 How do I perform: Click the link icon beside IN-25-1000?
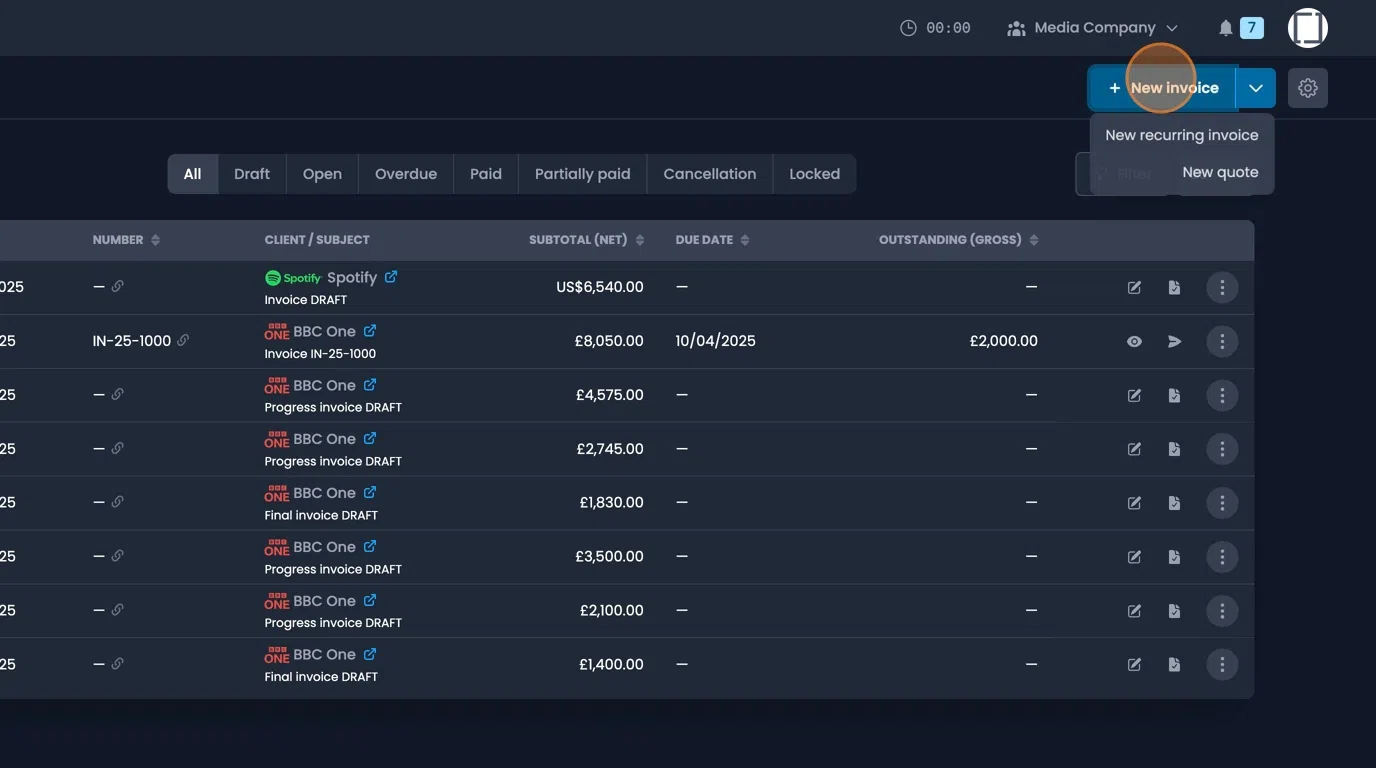click(183, 340)
